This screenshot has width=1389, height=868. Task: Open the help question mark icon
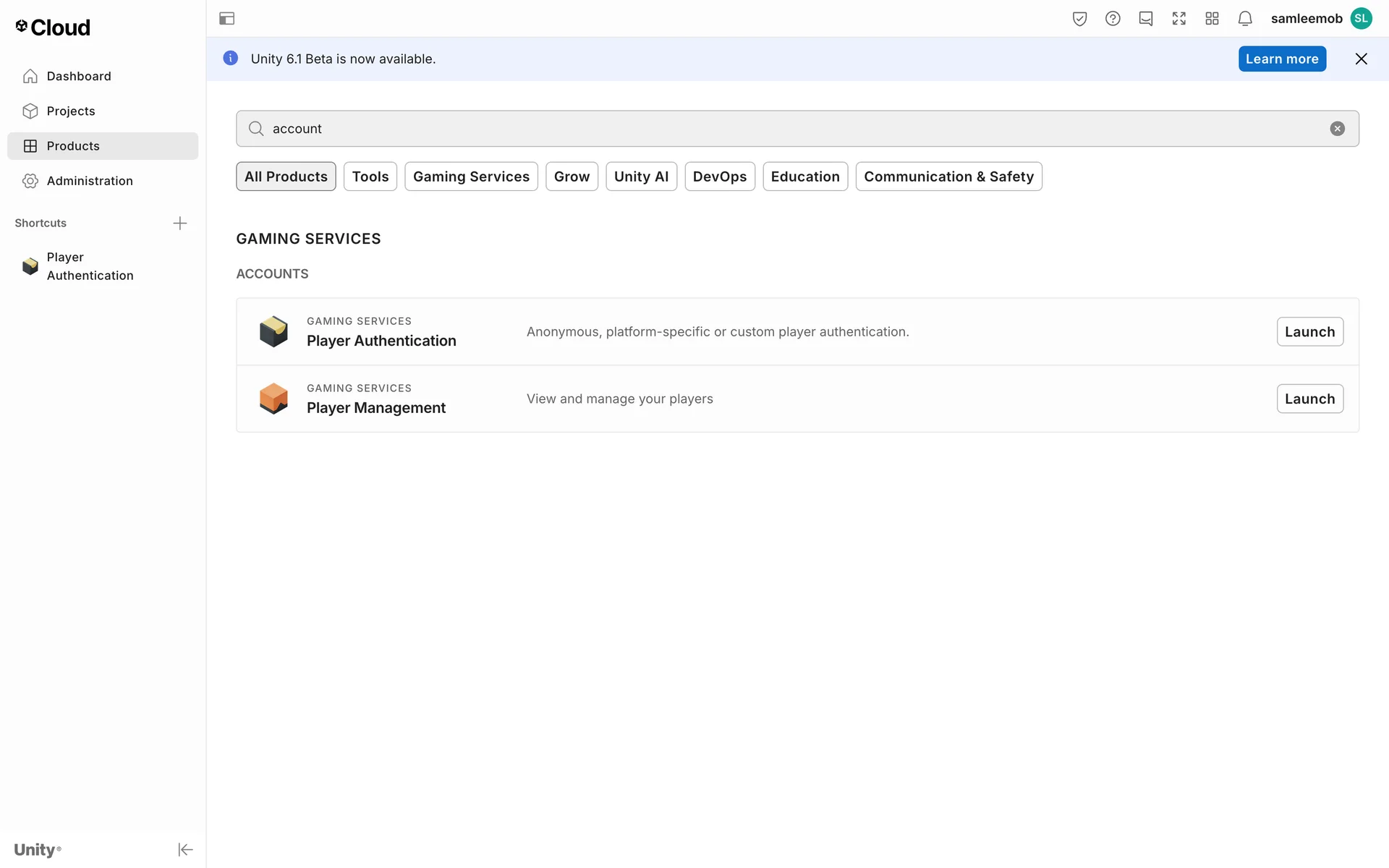click(1113, 19)
